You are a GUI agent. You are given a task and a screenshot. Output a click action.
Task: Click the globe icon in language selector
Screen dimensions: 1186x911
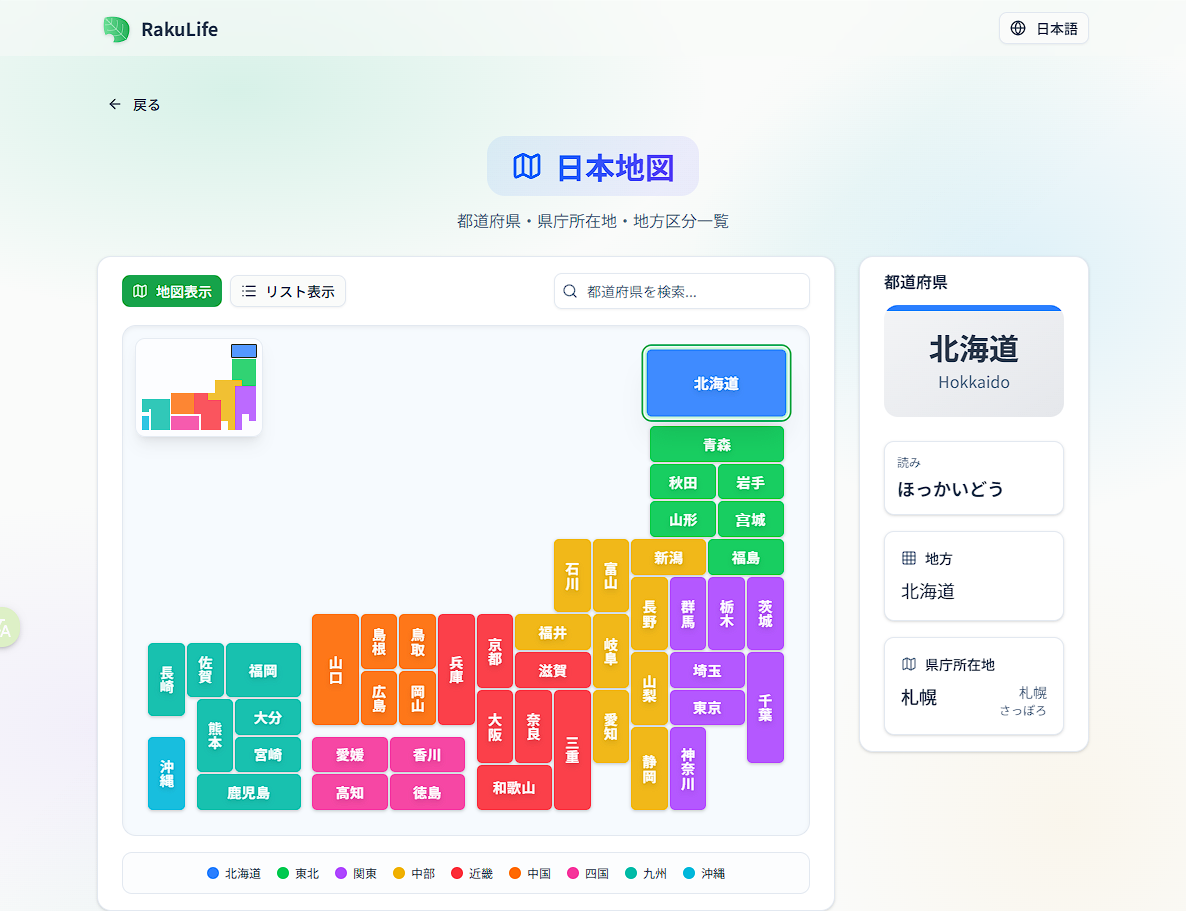tap(1018, 28)
